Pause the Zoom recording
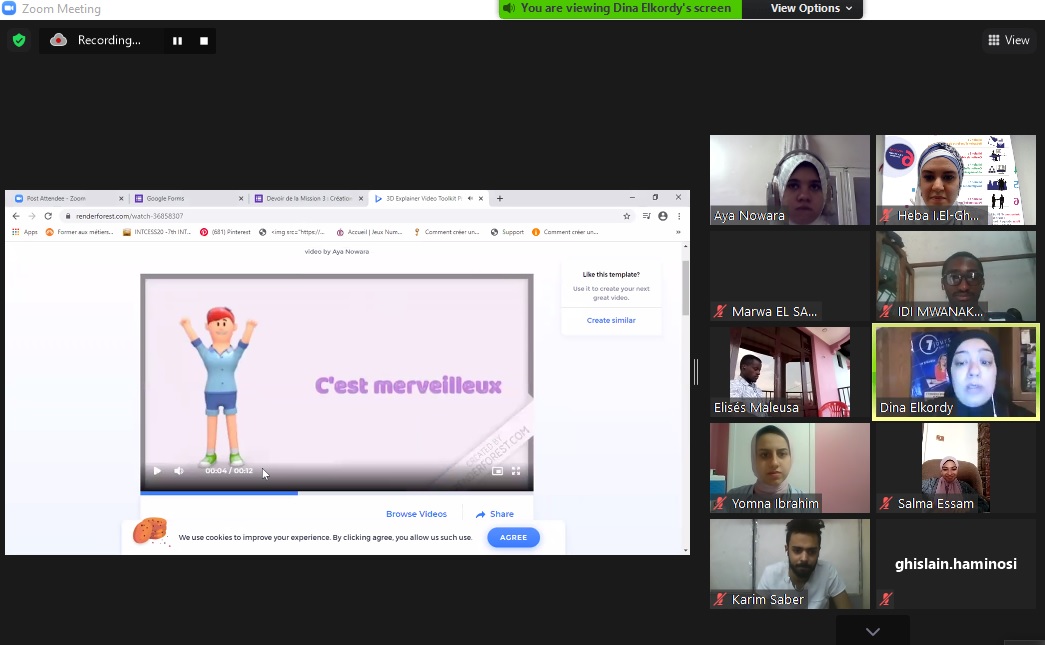 tap(177, 41)
